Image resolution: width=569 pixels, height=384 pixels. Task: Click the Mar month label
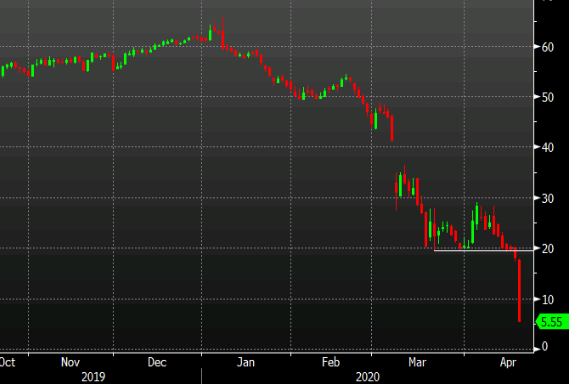pos(417,362)
